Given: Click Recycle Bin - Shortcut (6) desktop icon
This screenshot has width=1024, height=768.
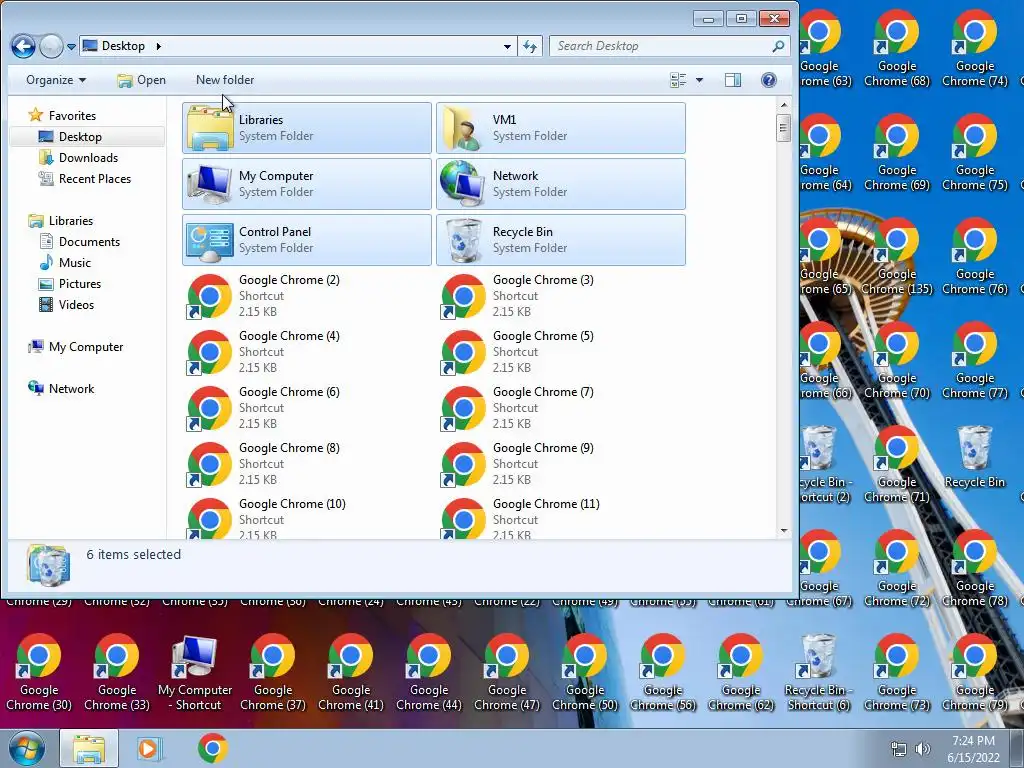Looking at the screenshot, I should (x=818, y=673).
